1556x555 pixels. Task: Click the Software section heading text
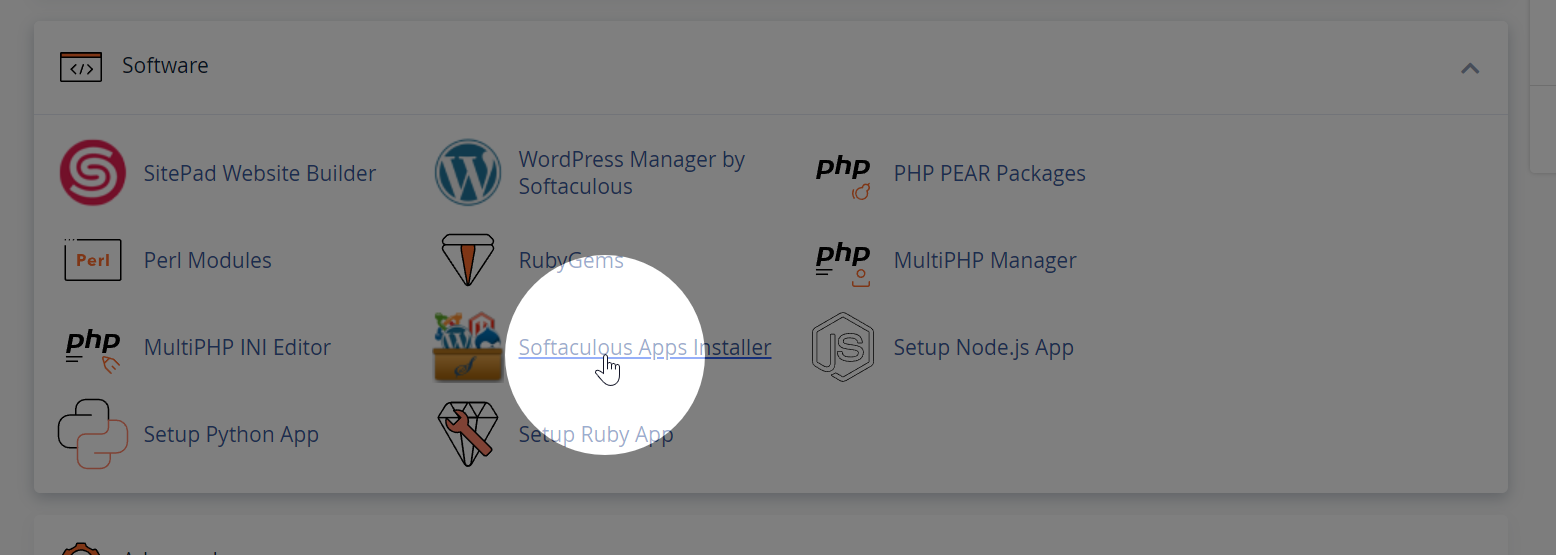point(165,65)
